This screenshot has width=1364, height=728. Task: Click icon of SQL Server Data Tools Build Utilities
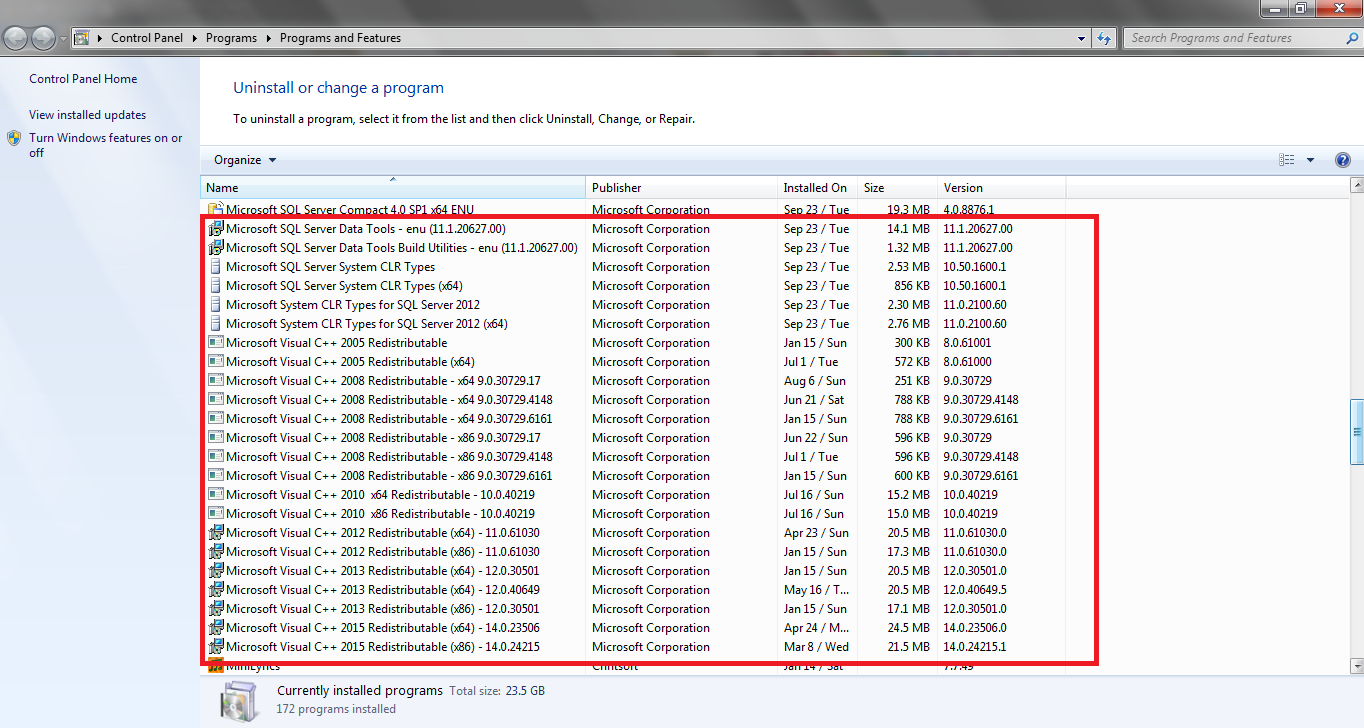(x=215, y=248)
